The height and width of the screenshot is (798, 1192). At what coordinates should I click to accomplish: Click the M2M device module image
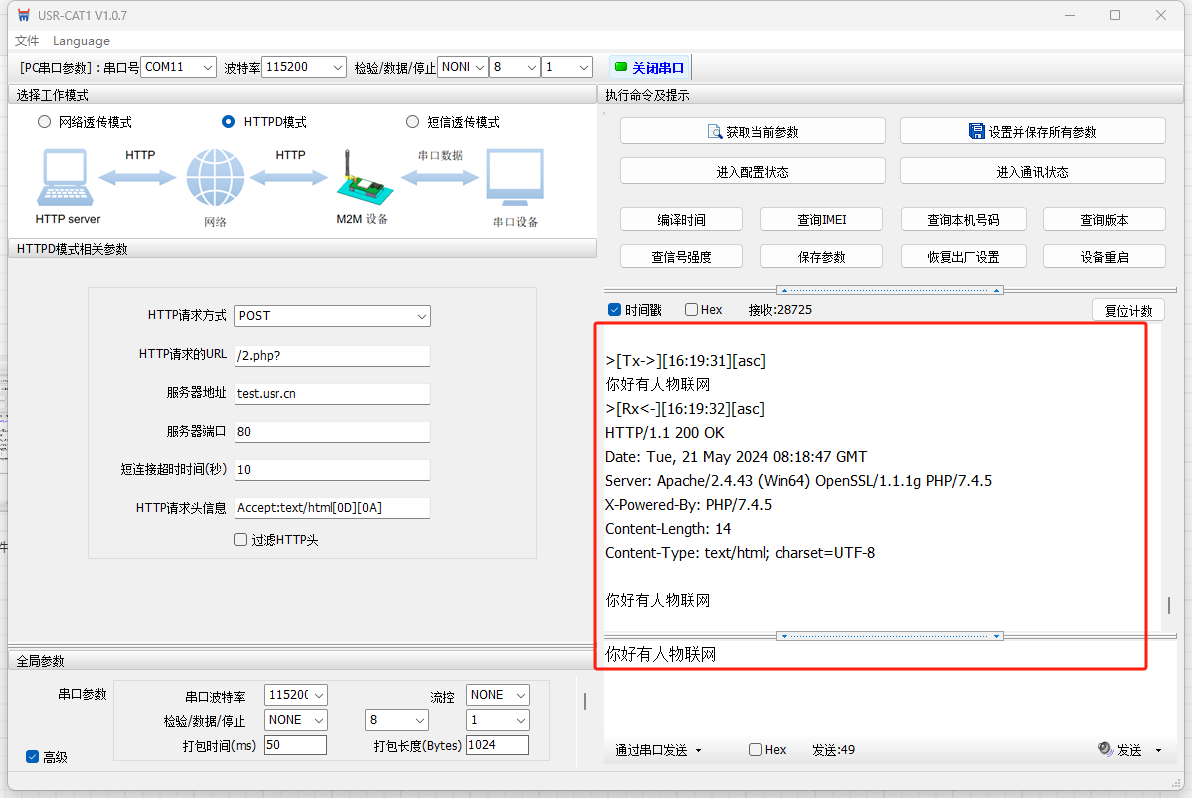360,180
